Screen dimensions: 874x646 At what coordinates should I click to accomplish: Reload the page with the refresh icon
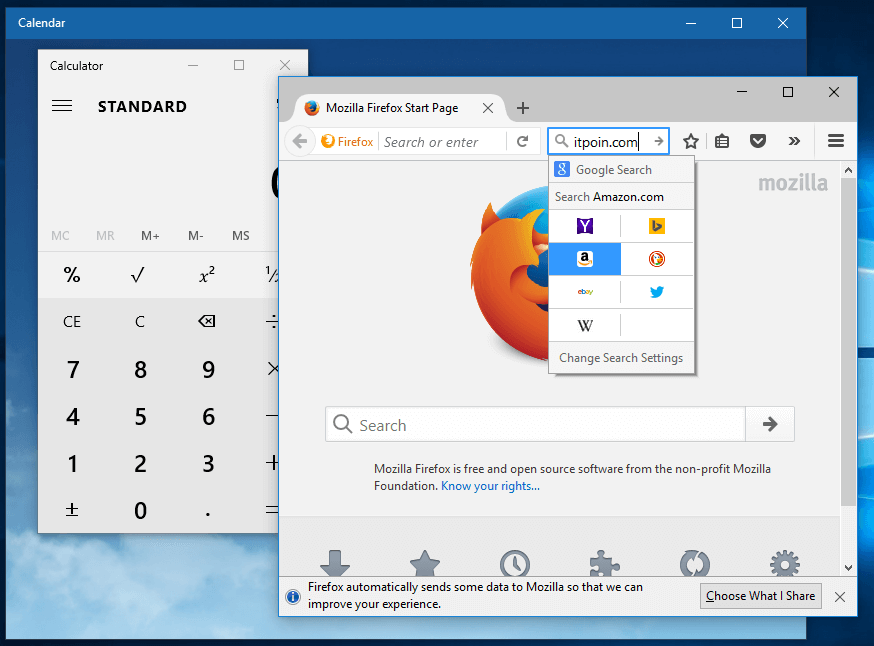[522, 142]
